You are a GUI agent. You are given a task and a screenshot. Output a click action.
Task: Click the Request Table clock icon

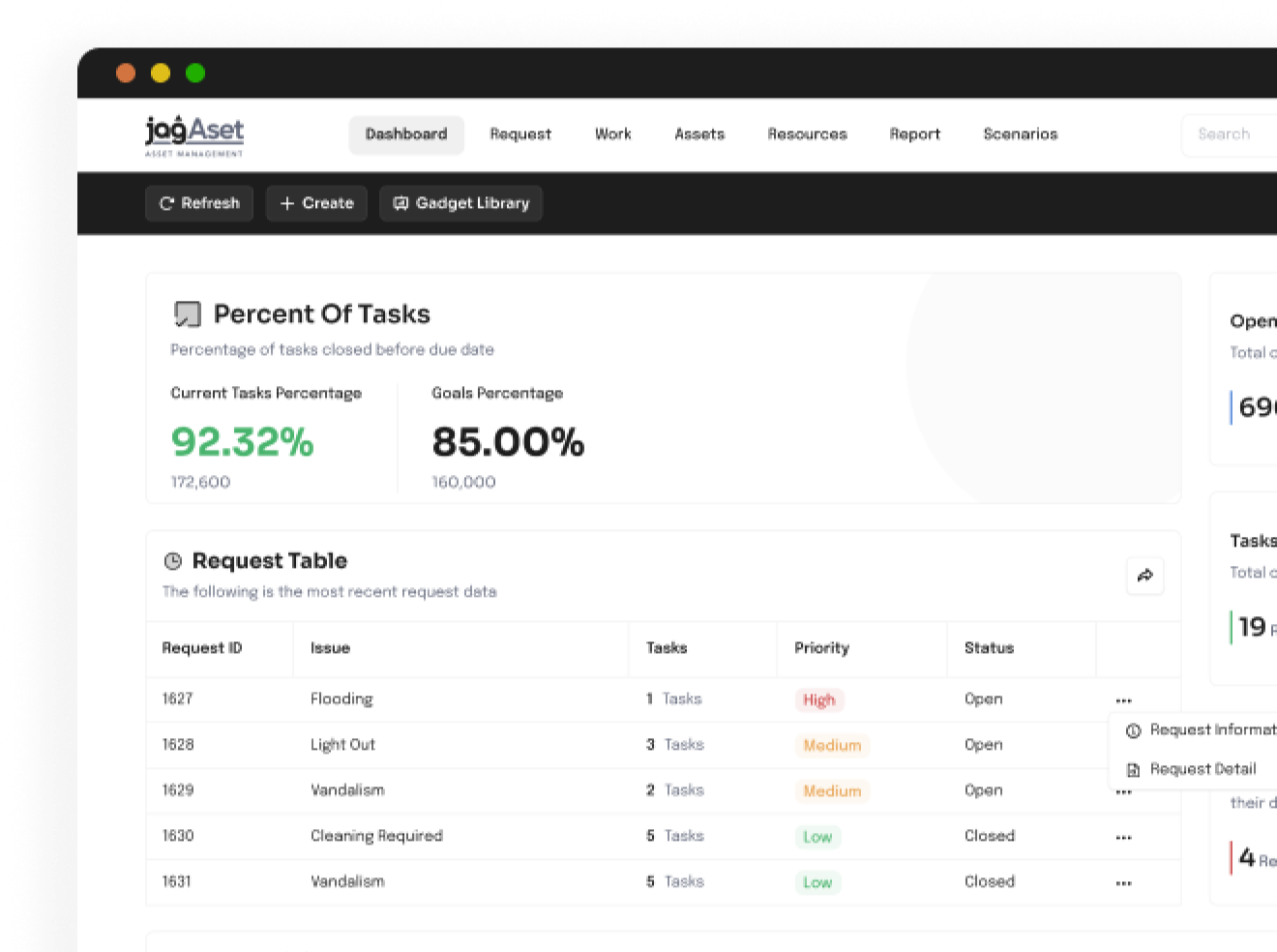173,561
